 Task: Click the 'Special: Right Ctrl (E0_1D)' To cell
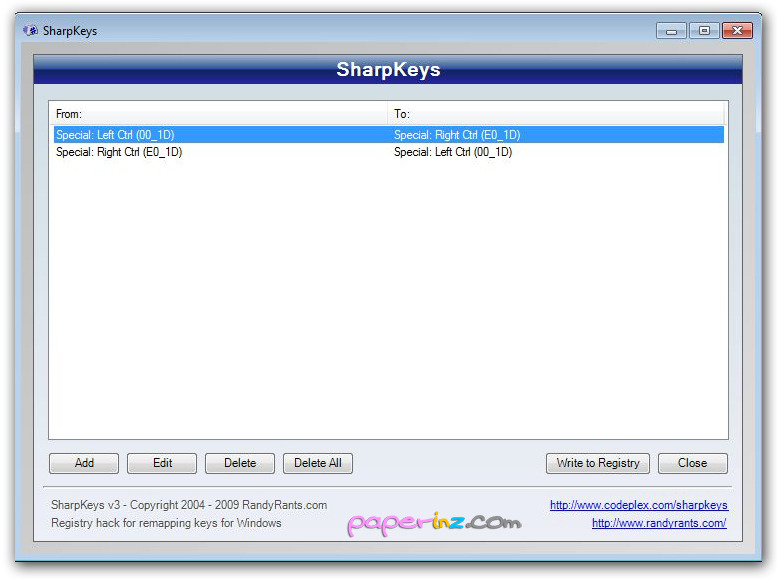pos(457,135)
